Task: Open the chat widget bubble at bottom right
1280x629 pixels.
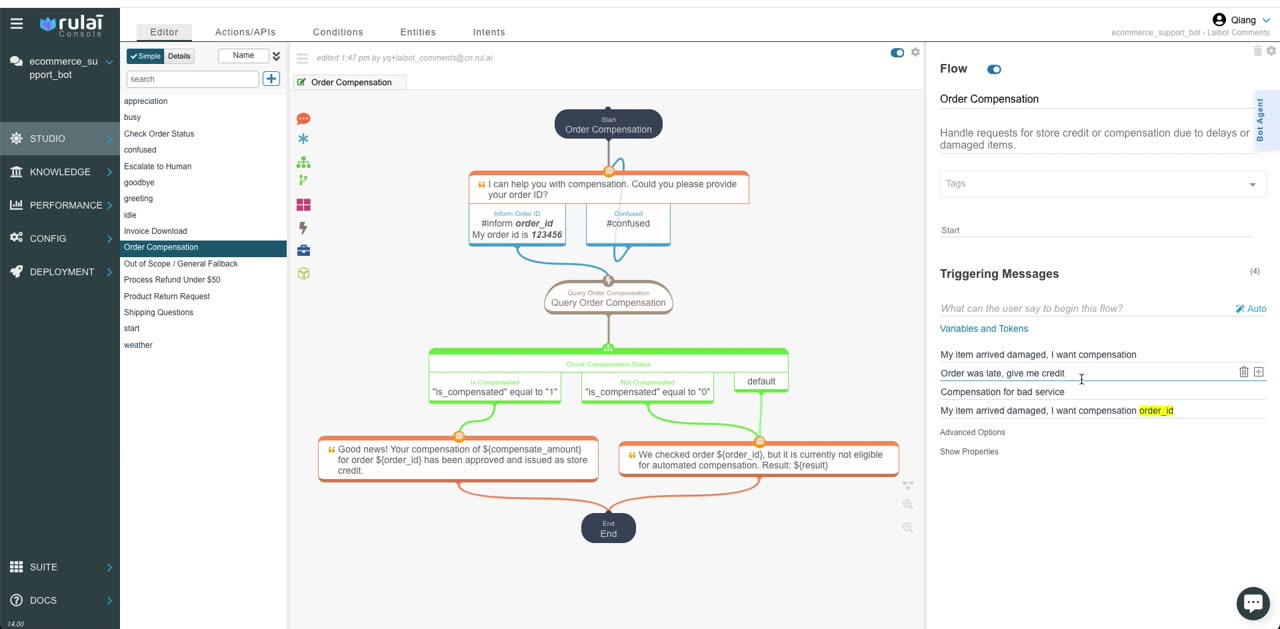Action: [1252, 602]
